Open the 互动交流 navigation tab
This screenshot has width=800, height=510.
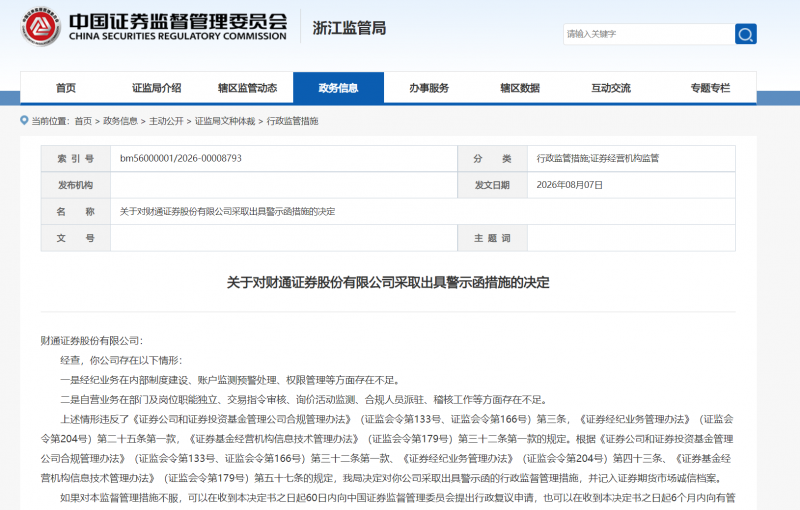click(x=611, y=88)
